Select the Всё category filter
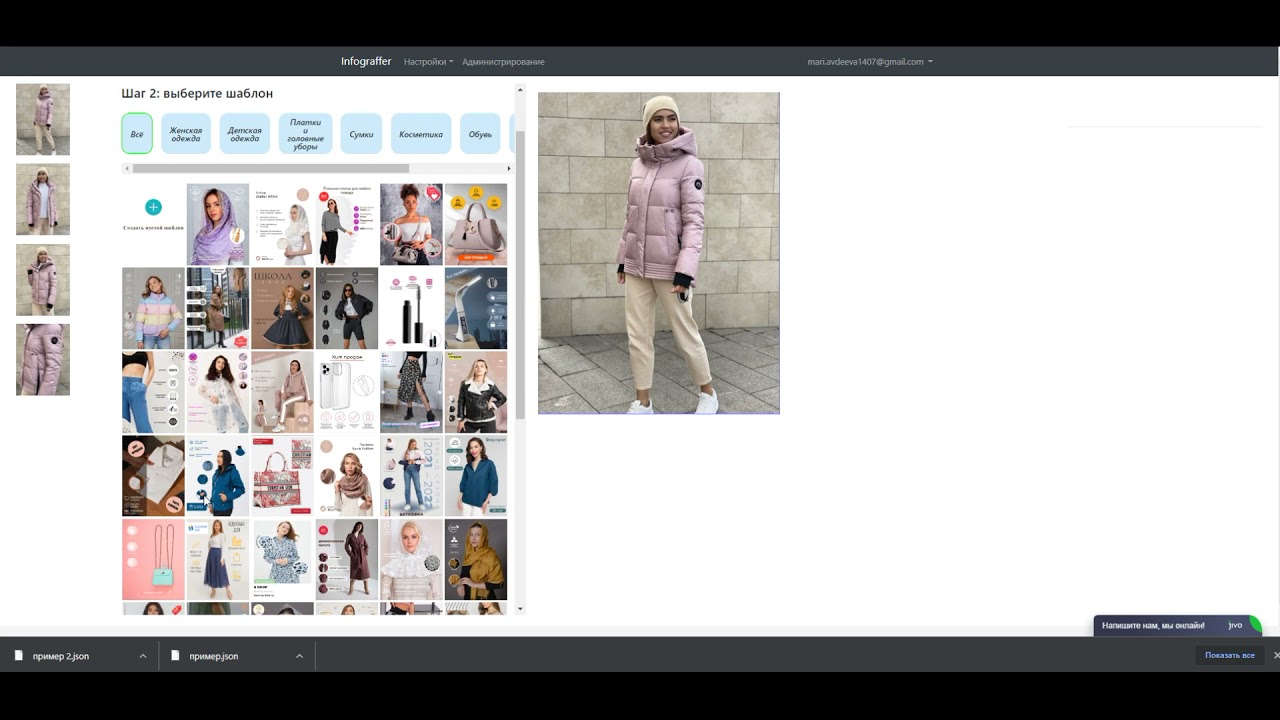 tap(137, 133)
